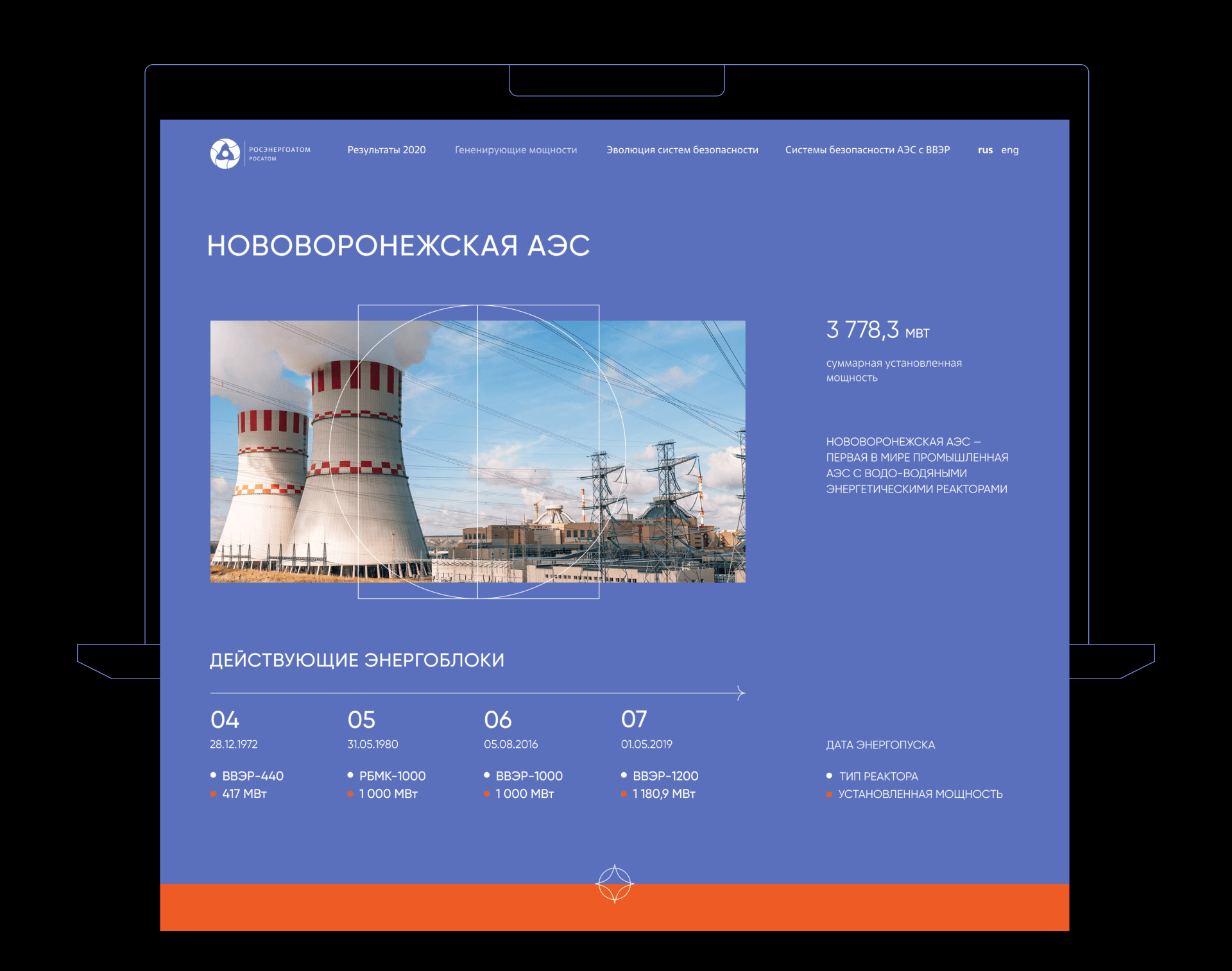The height and width of the screenshot is (971, 1232).
Task: Click orange bullet beside УСТАНОВЛЕННАЯ МОЩНОСТЬ legend
Action: (829, 795)
